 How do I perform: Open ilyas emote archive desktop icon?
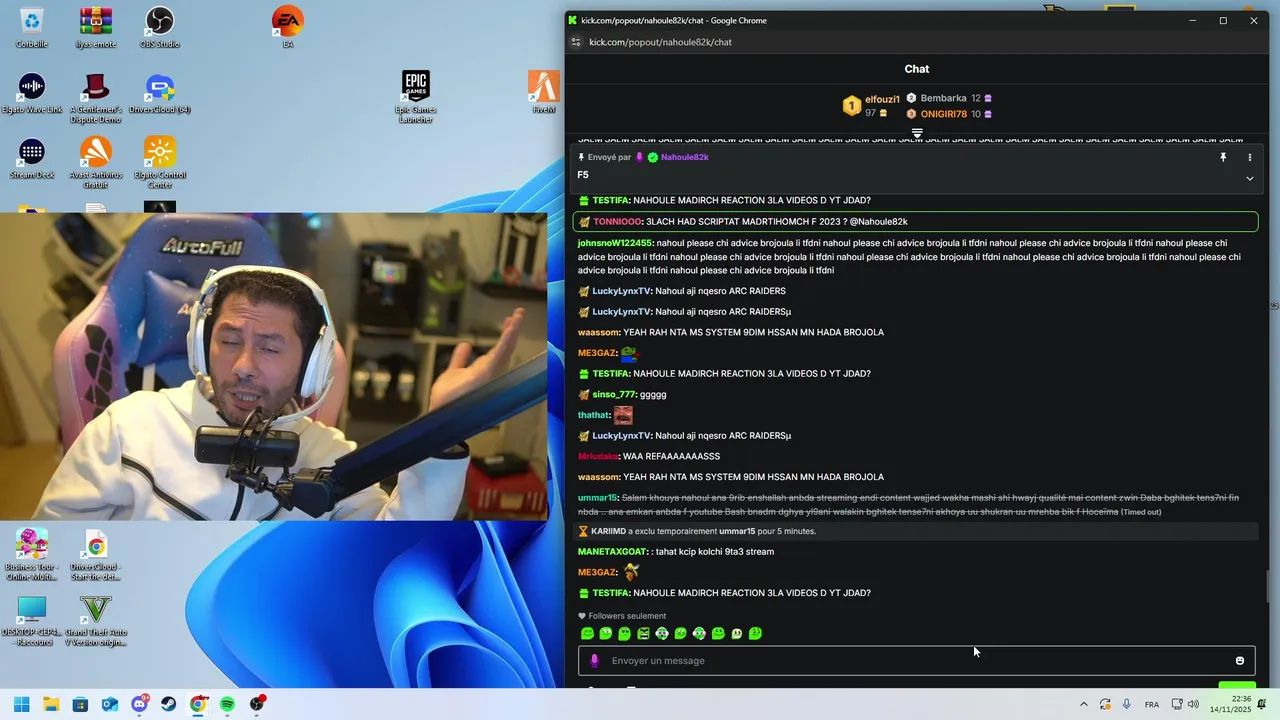pos(95,27)
